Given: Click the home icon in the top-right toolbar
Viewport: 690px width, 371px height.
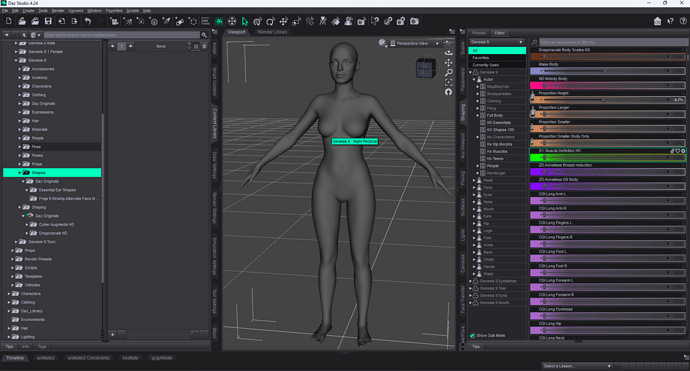Looking at the screenshot, I should [x=657, y=21].
